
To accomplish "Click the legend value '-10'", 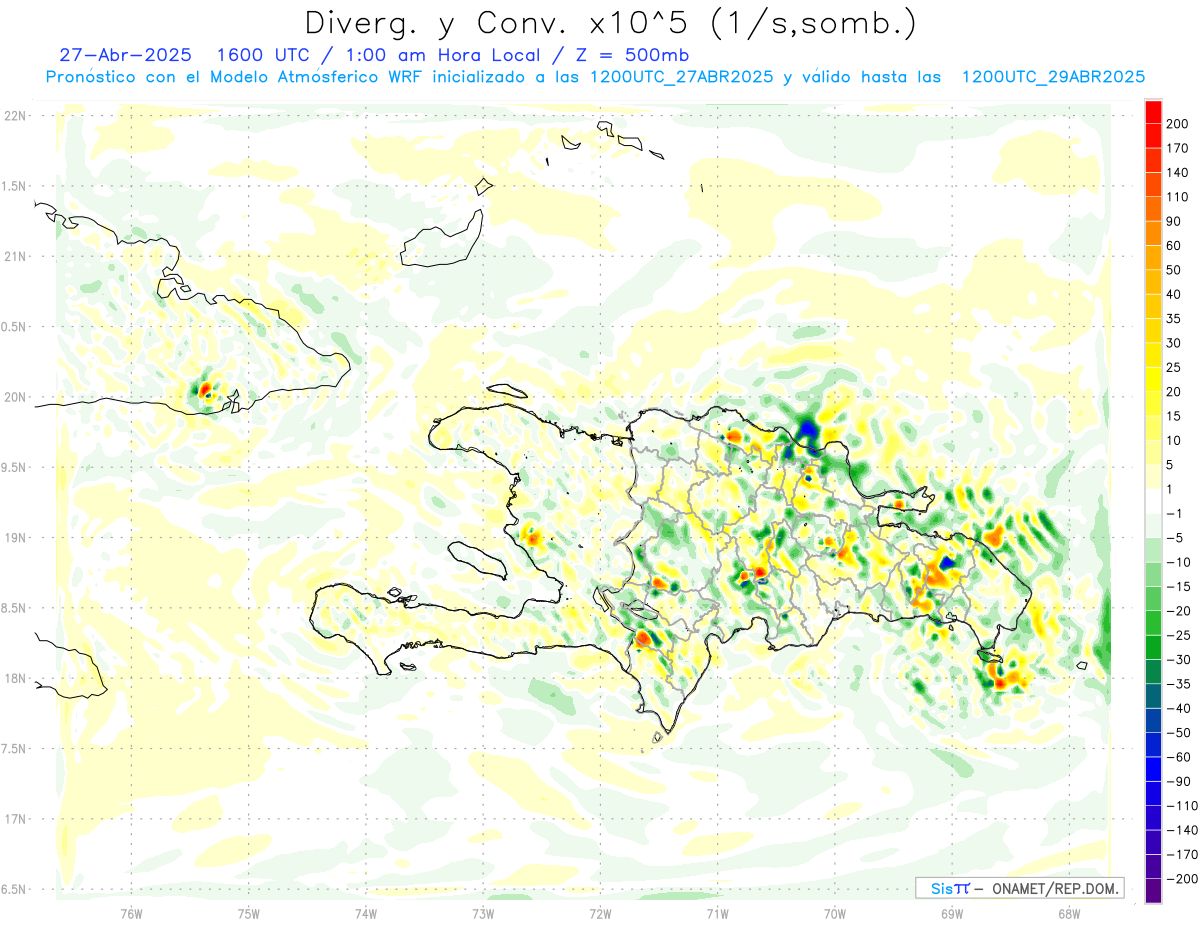I will (x=1178, y=563).
